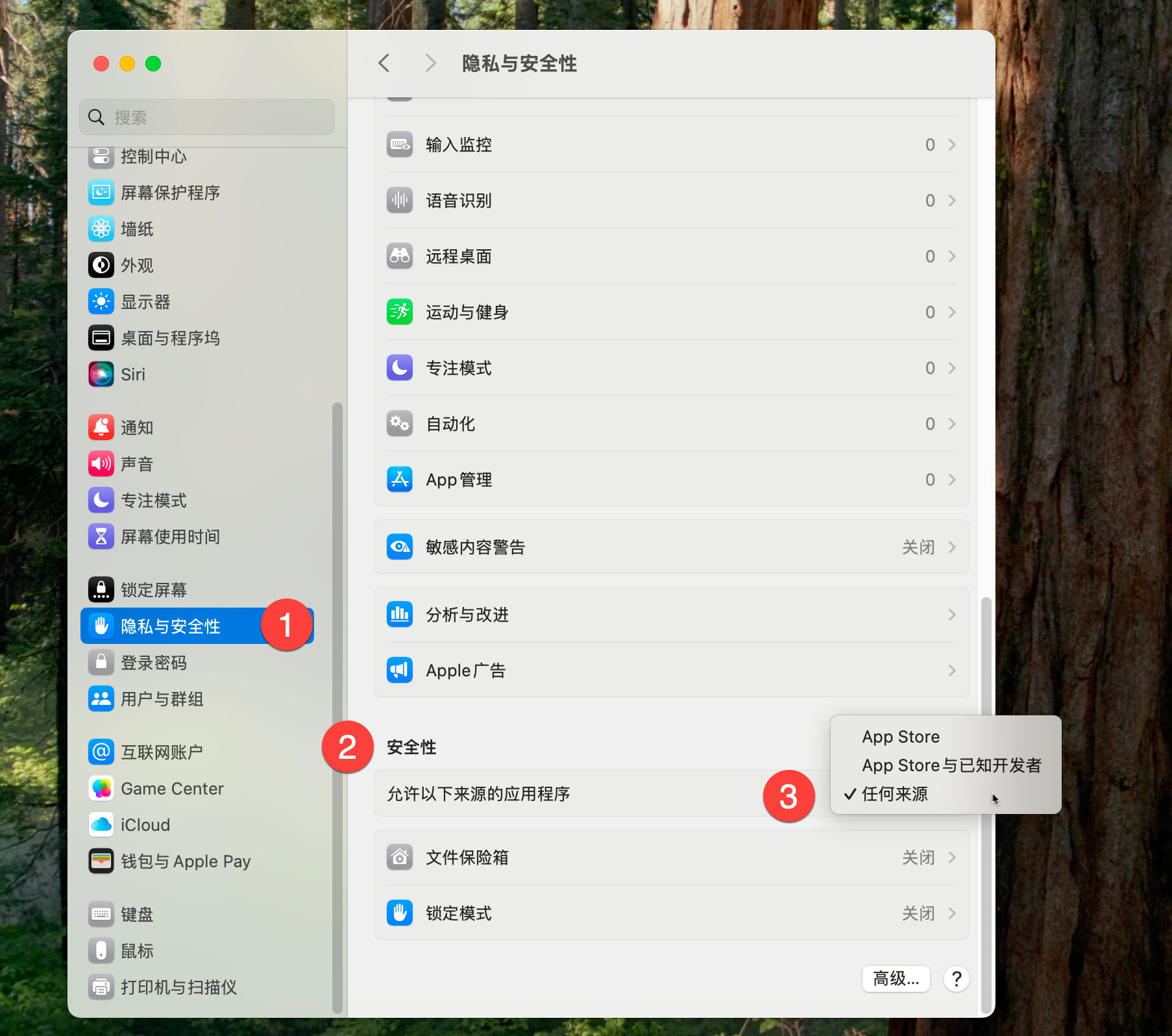Open Screen Time (屏幕使用时间) hourglass icon

point(101,537)
